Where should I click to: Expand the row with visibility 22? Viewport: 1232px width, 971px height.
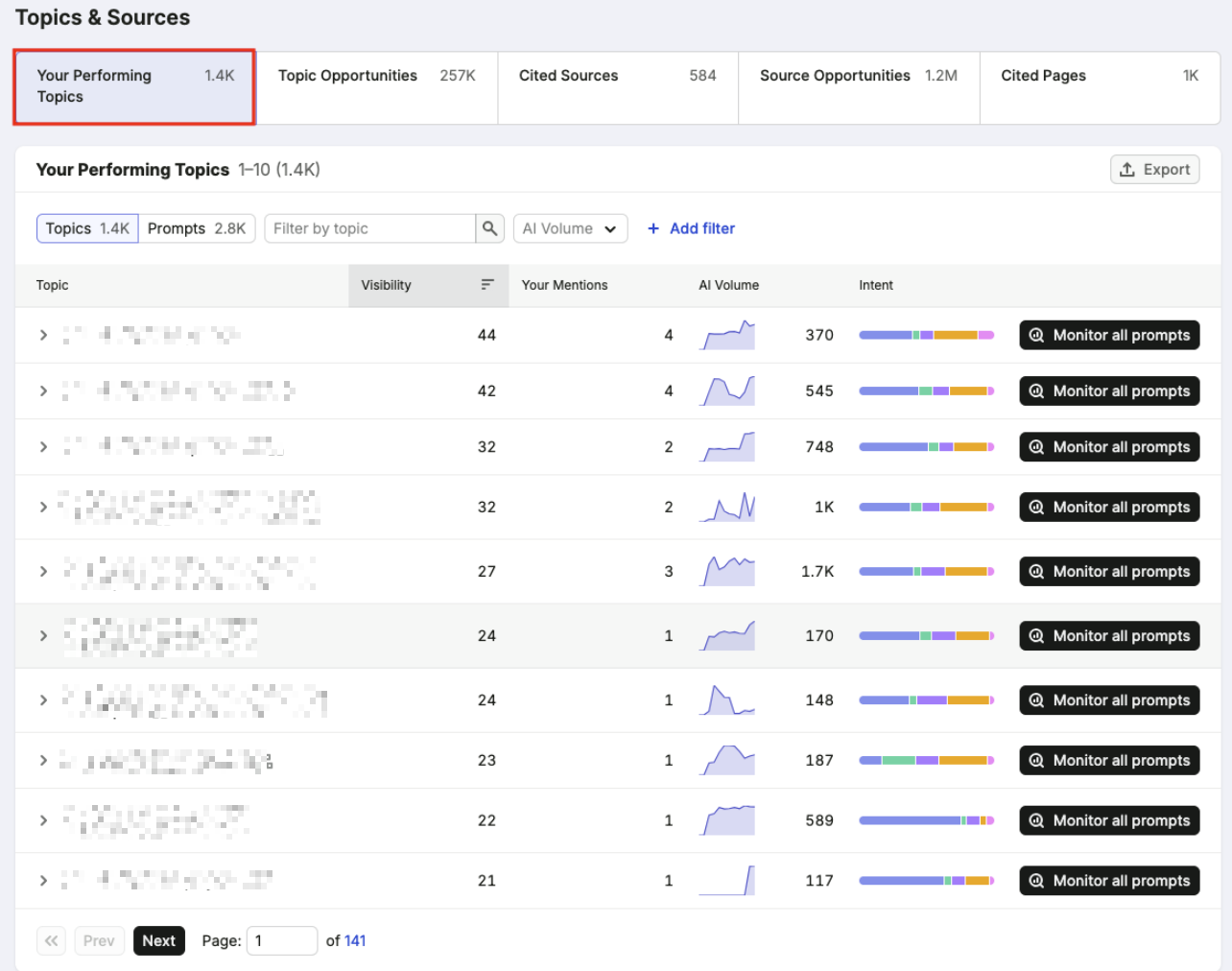(x=43, y=820)
